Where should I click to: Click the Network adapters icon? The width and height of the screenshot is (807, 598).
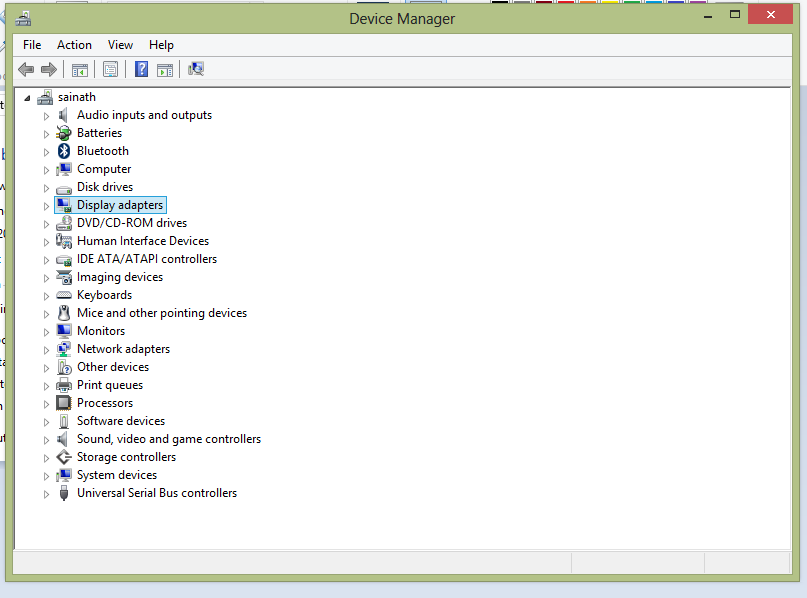(x=64, y=349)
